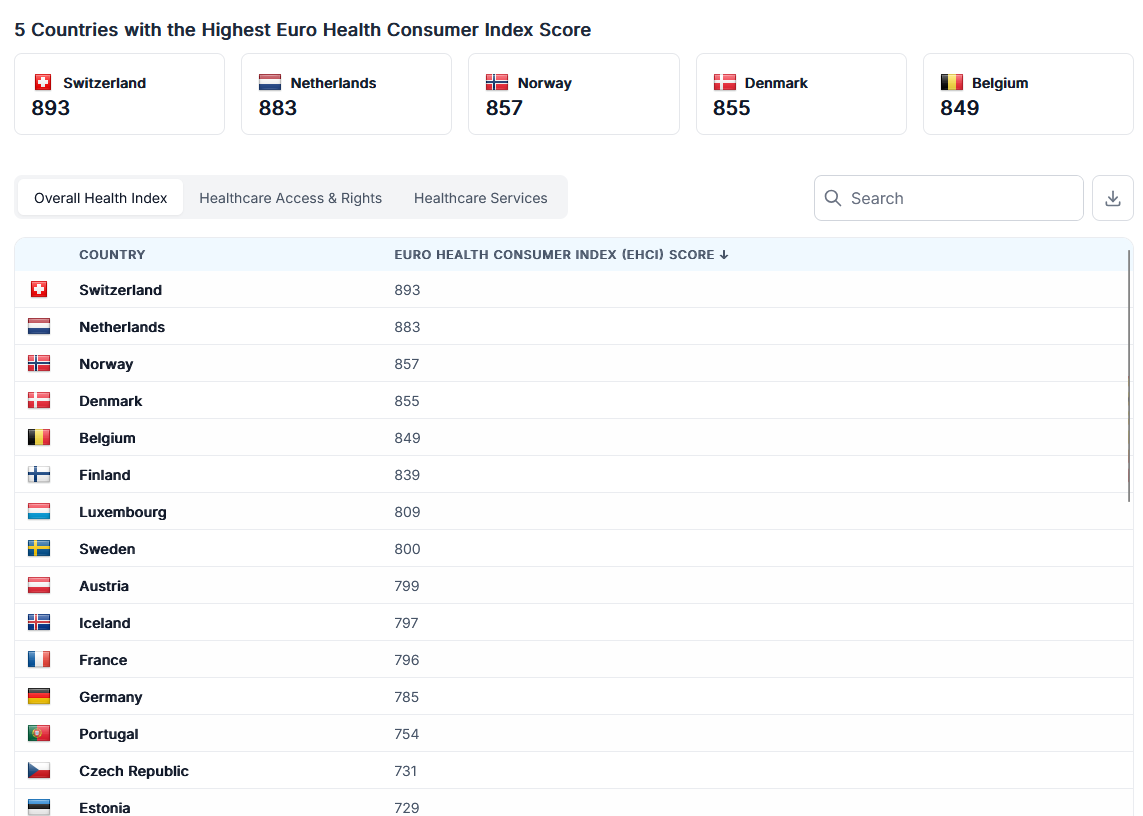Click the download icon button
1143x816 pixels.
point(1112,198)
